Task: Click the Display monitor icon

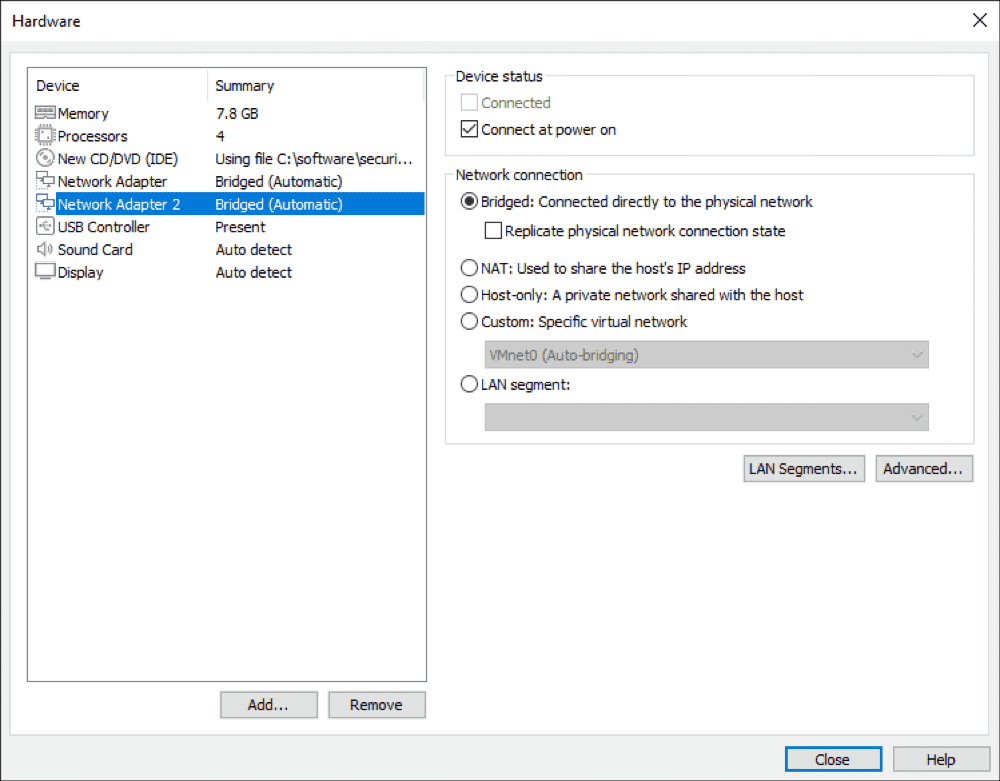Action: (45, 272)
